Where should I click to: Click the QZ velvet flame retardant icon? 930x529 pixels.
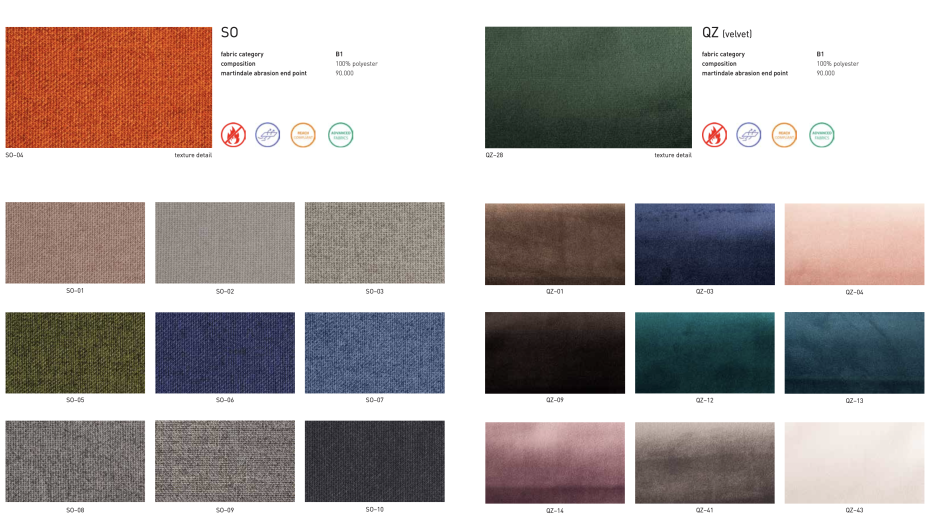pyautogui.click(x=714, y=135)
